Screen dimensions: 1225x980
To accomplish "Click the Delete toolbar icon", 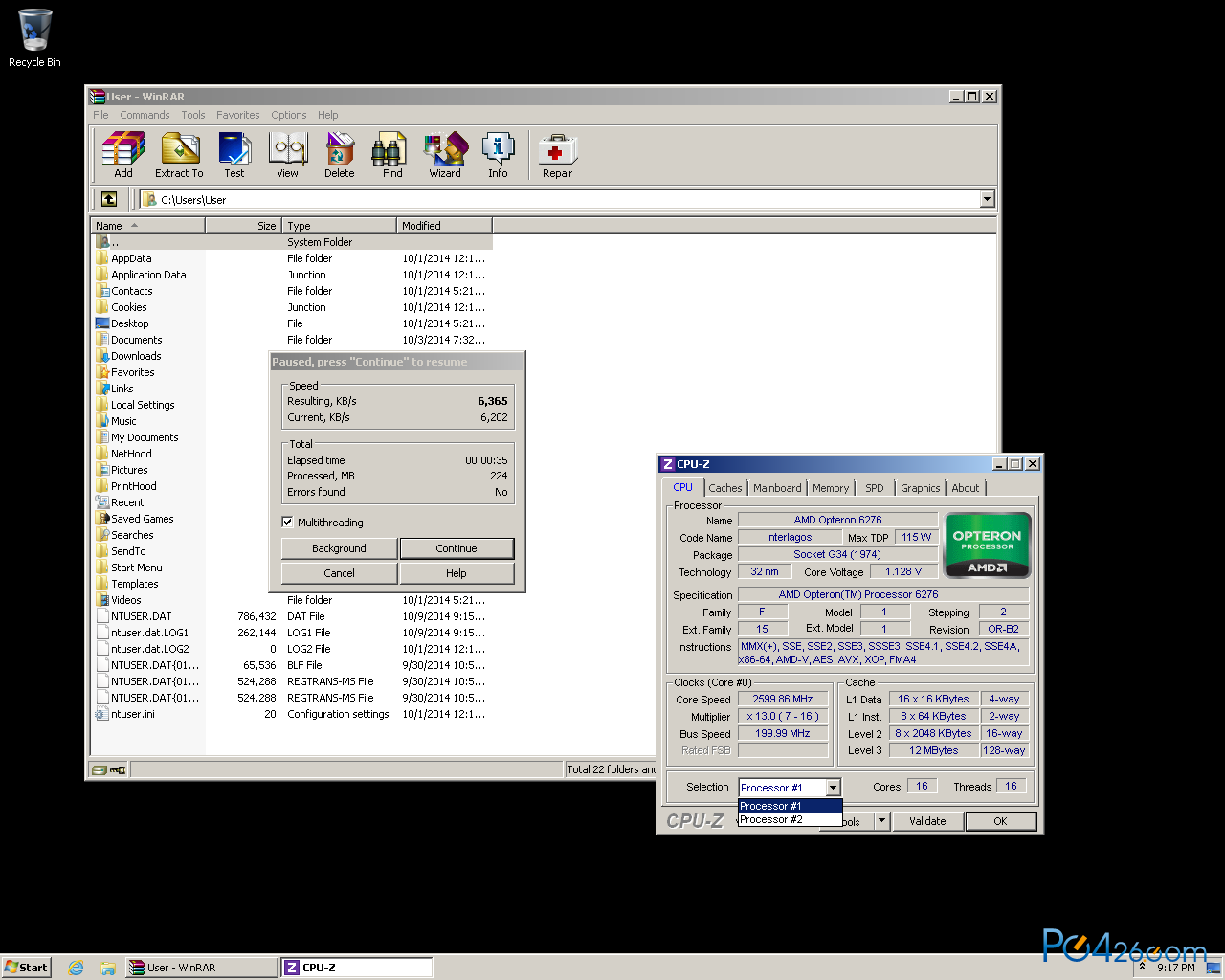I will pos(340,155).
